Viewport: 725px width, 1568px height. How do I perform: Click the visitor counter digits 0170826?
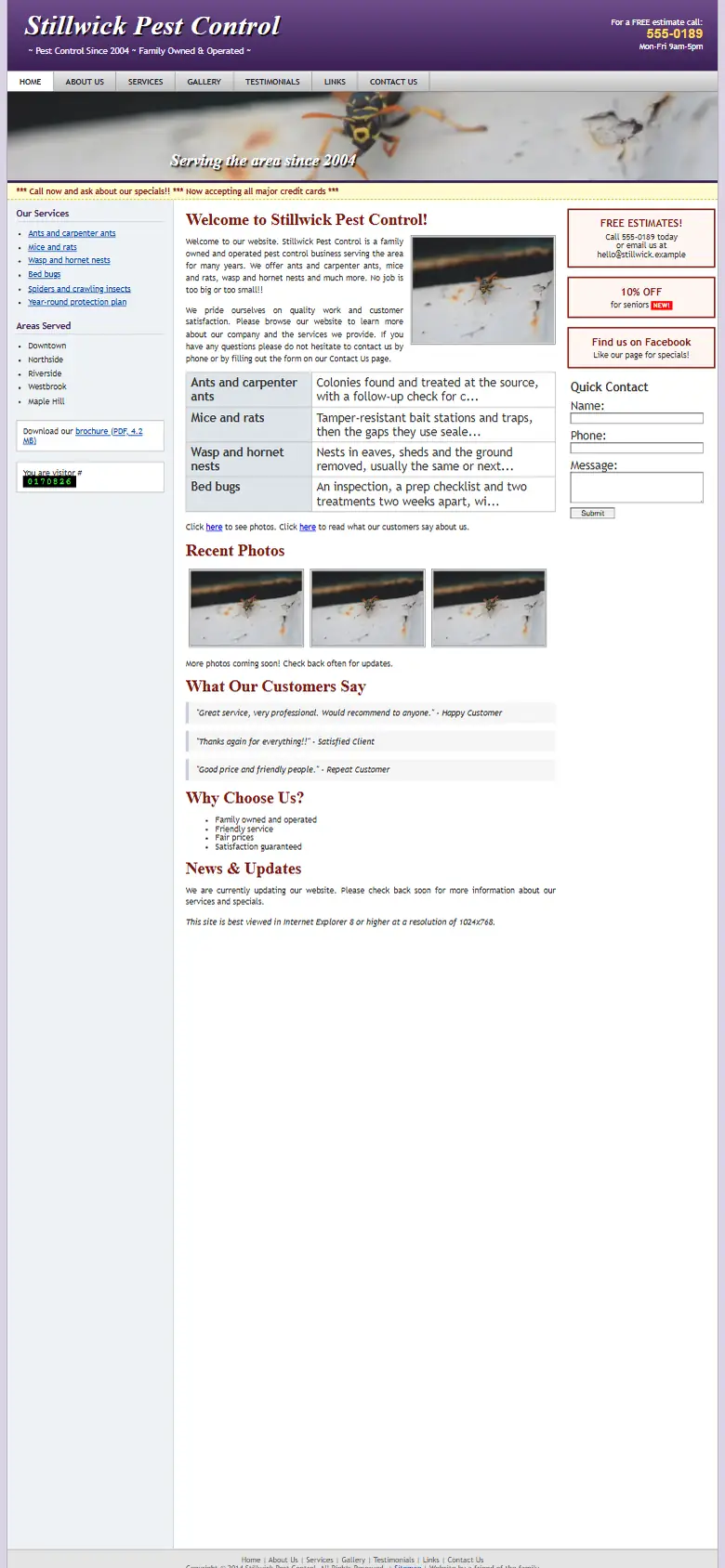click(x=49, y=481)
